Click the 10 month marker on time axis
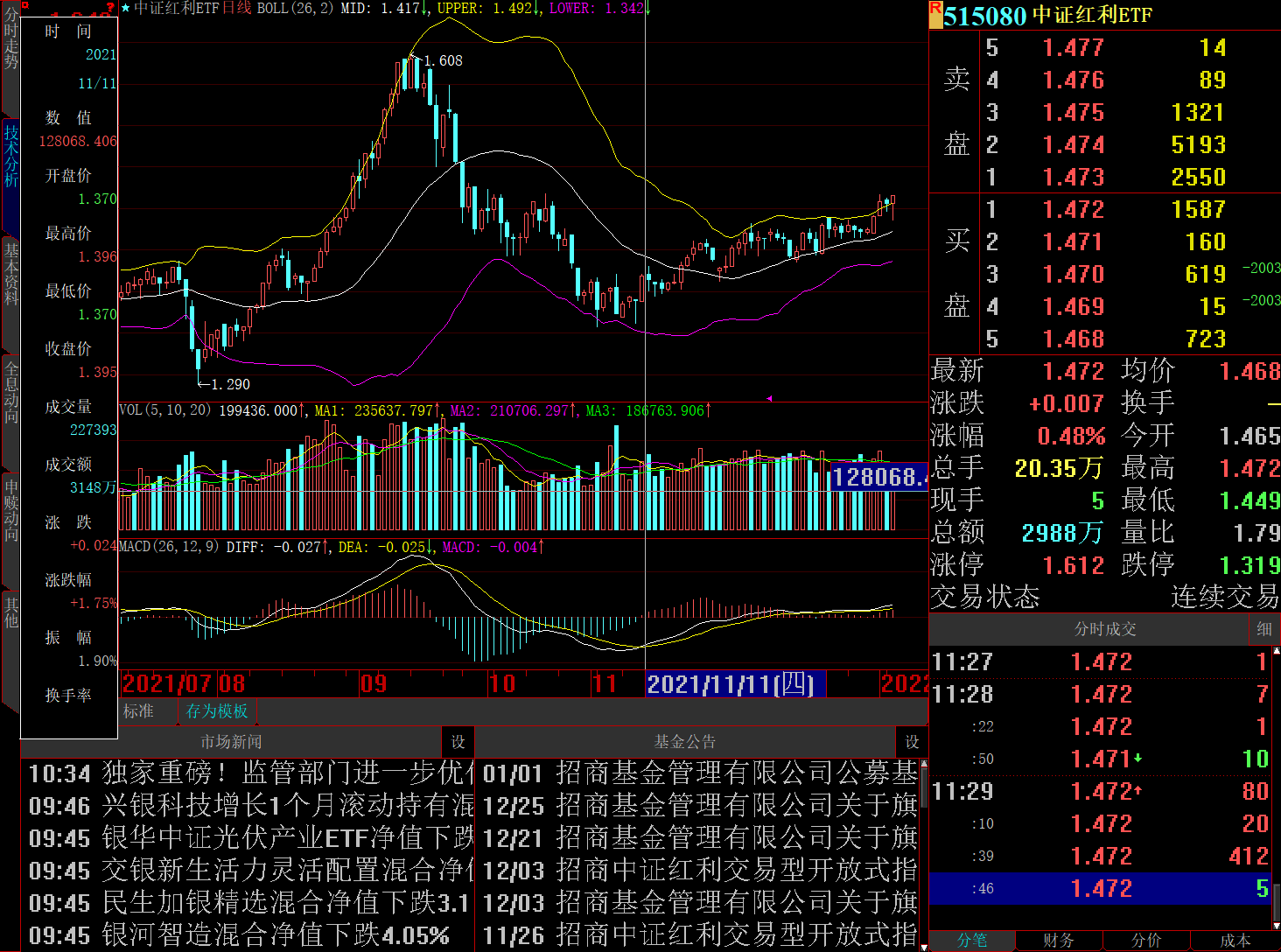Screen dimensions: 1281x952 [502, 684]
